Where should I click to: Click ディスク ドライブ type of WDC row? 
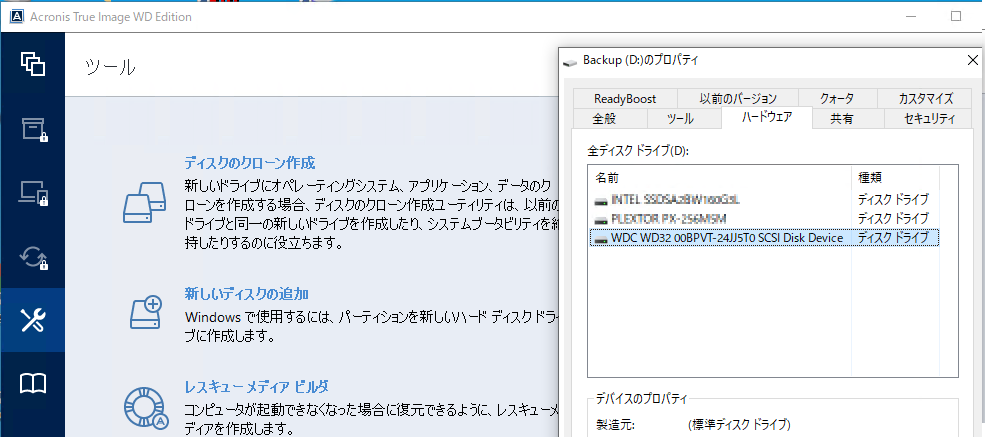coord(893,238)
